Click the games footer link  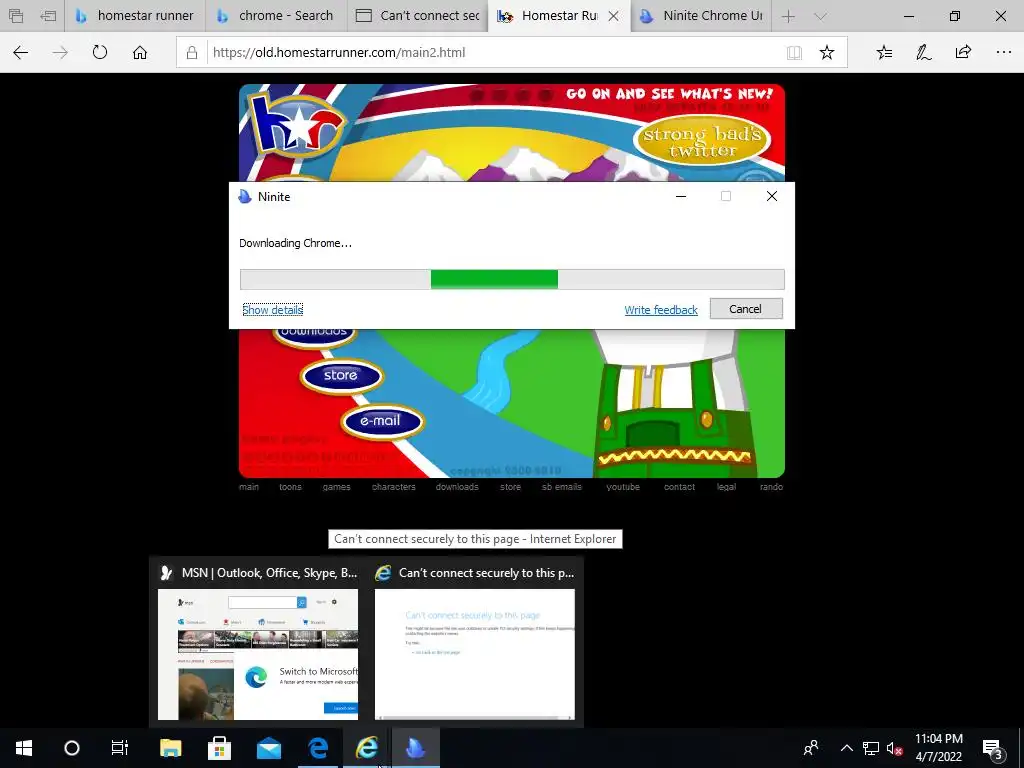pyautogui.click(x=336, y=487)
